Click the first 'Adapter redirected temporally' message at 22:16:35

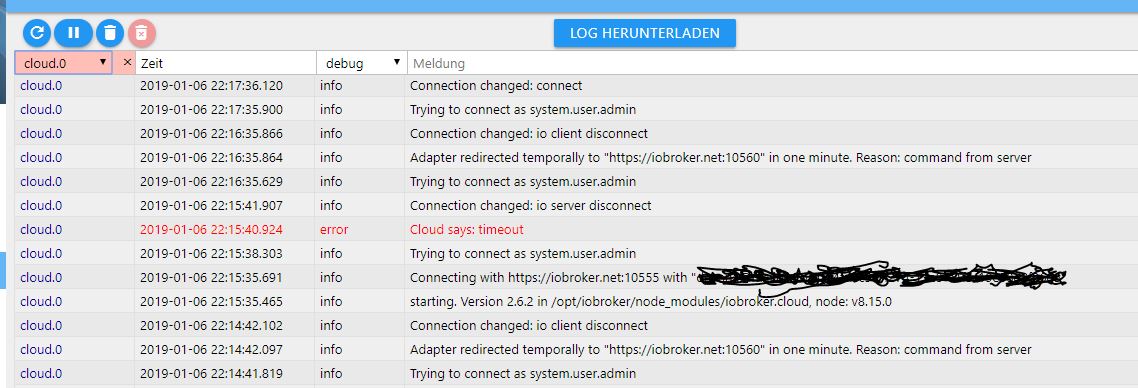(x=720, y=157)
